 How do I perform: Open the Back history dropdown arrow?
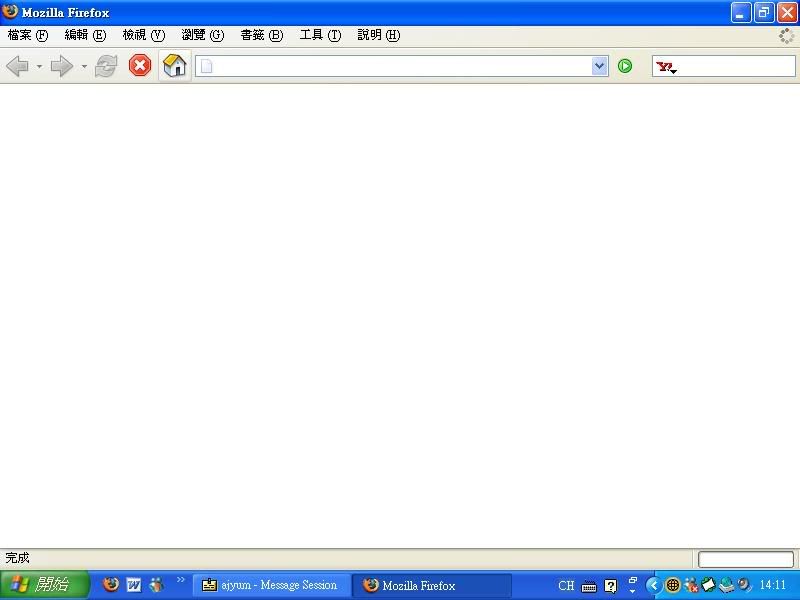39,67
